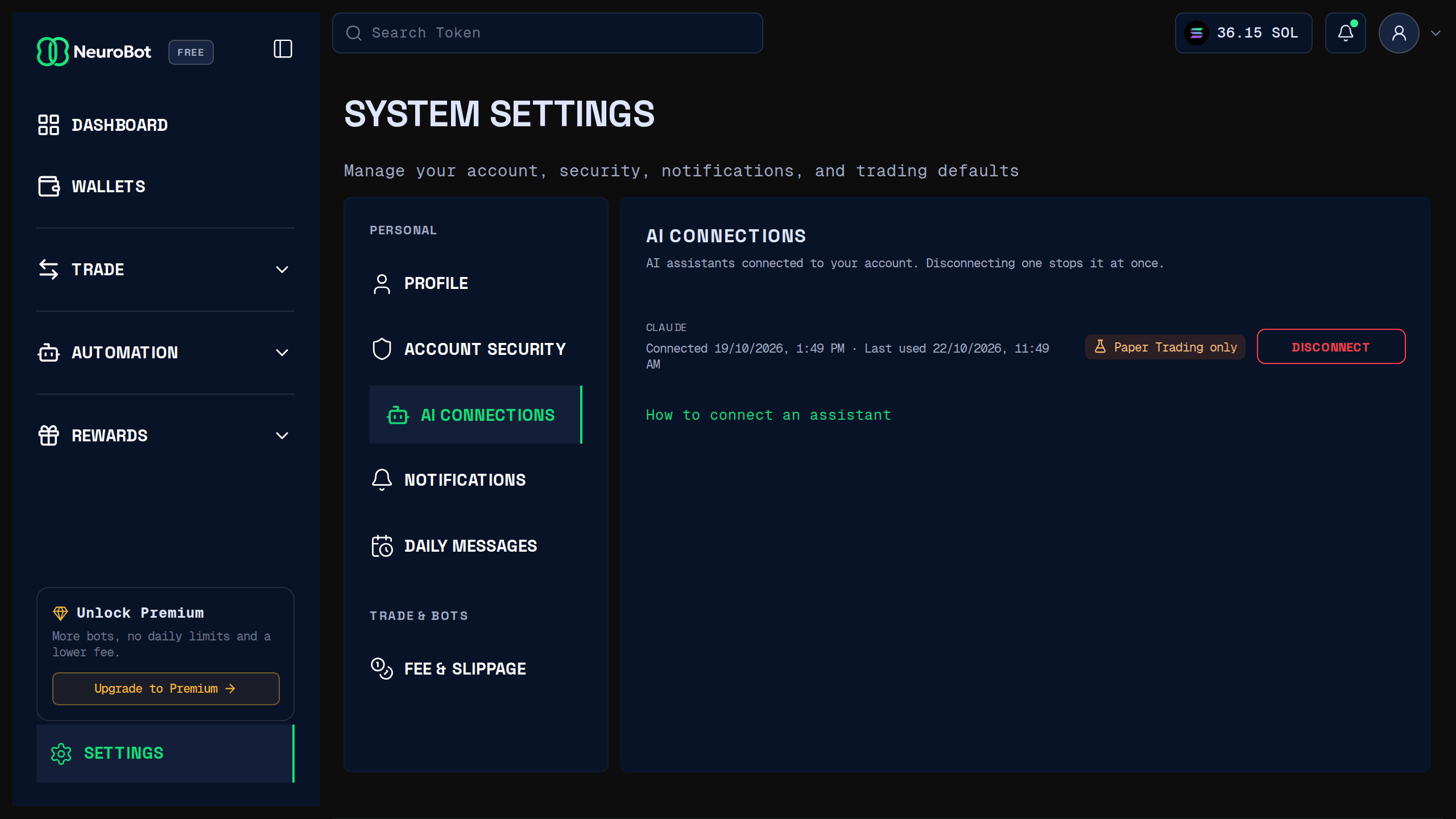
Task: Click the search magnifier icon
Action: 354,33
